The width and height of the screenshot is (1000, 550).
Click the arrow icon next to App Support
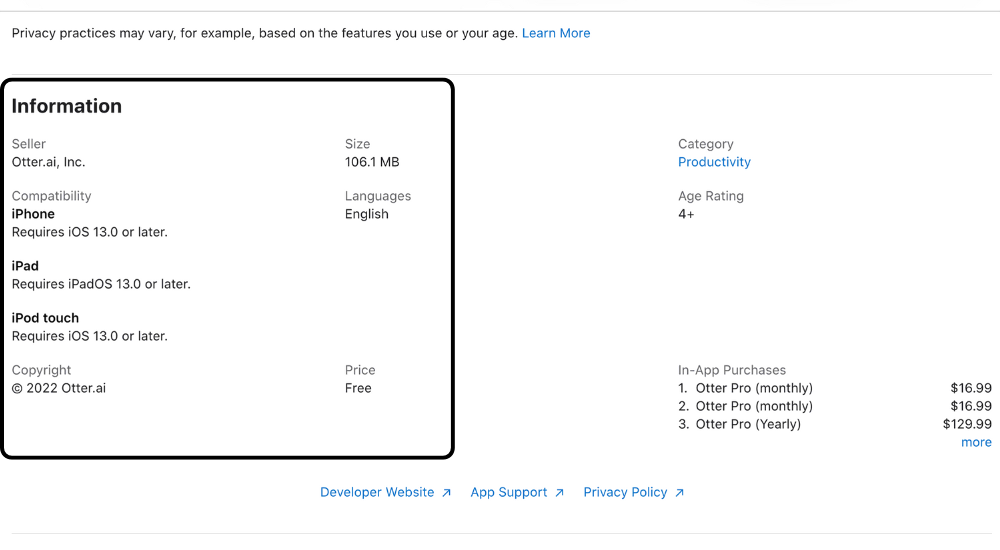coord(560,493)
